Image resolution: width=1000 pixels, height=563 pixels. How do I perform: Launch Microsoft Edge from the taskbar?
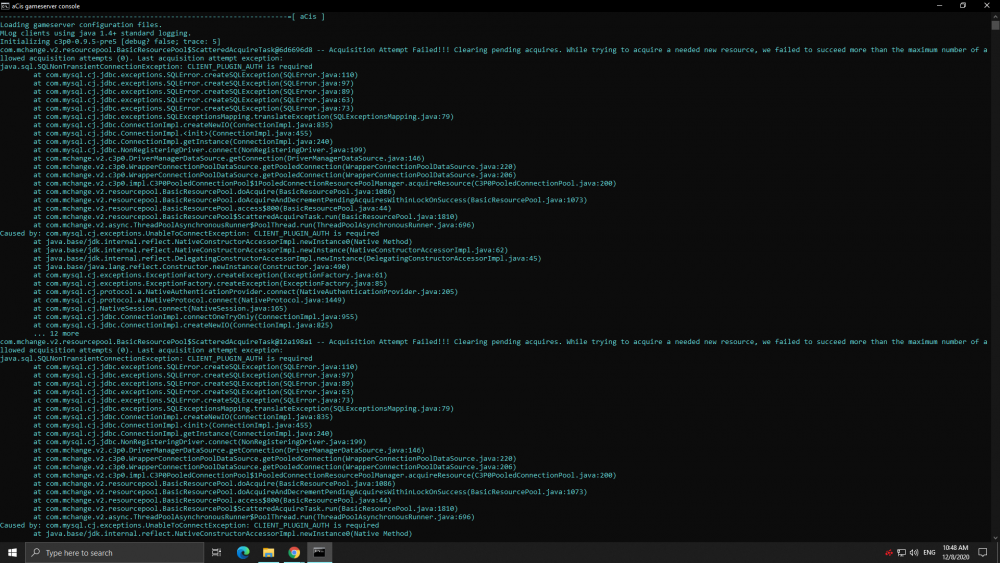point(243,552)
